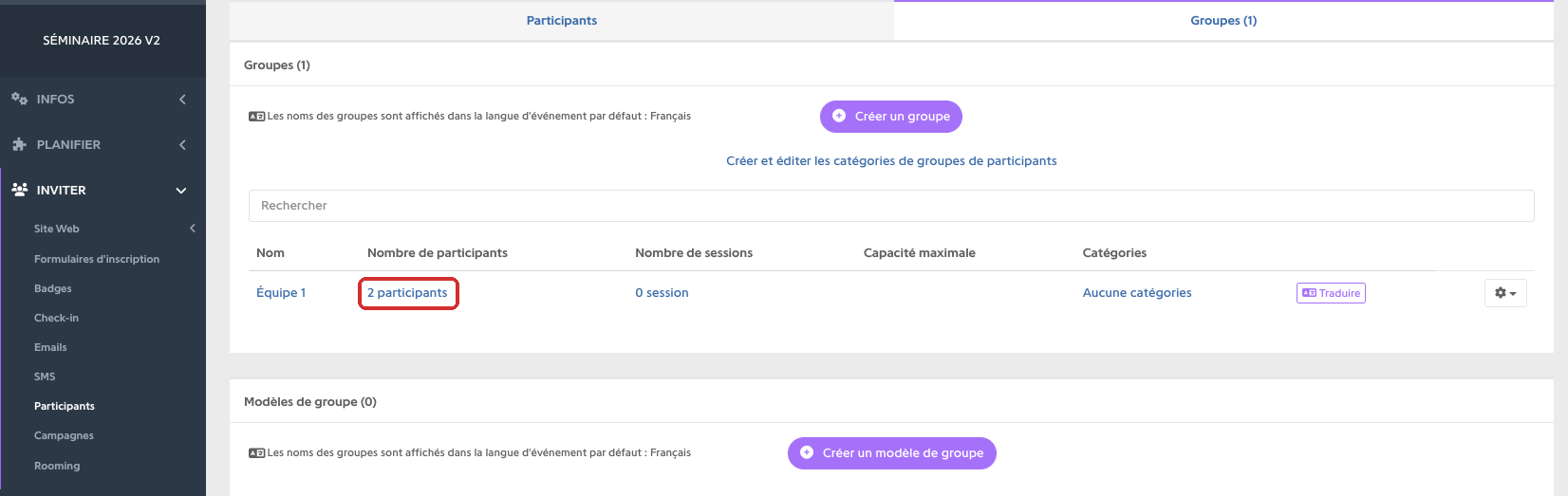Click the Capacité maximale column header
This screenshot has height=496, width=1568.
click(920, 253)
